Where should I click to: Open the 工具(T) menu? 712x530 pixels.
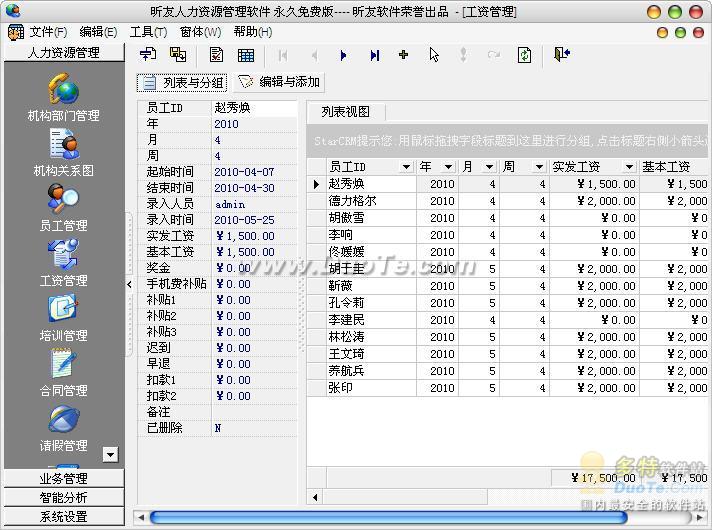tap(148, 32)
